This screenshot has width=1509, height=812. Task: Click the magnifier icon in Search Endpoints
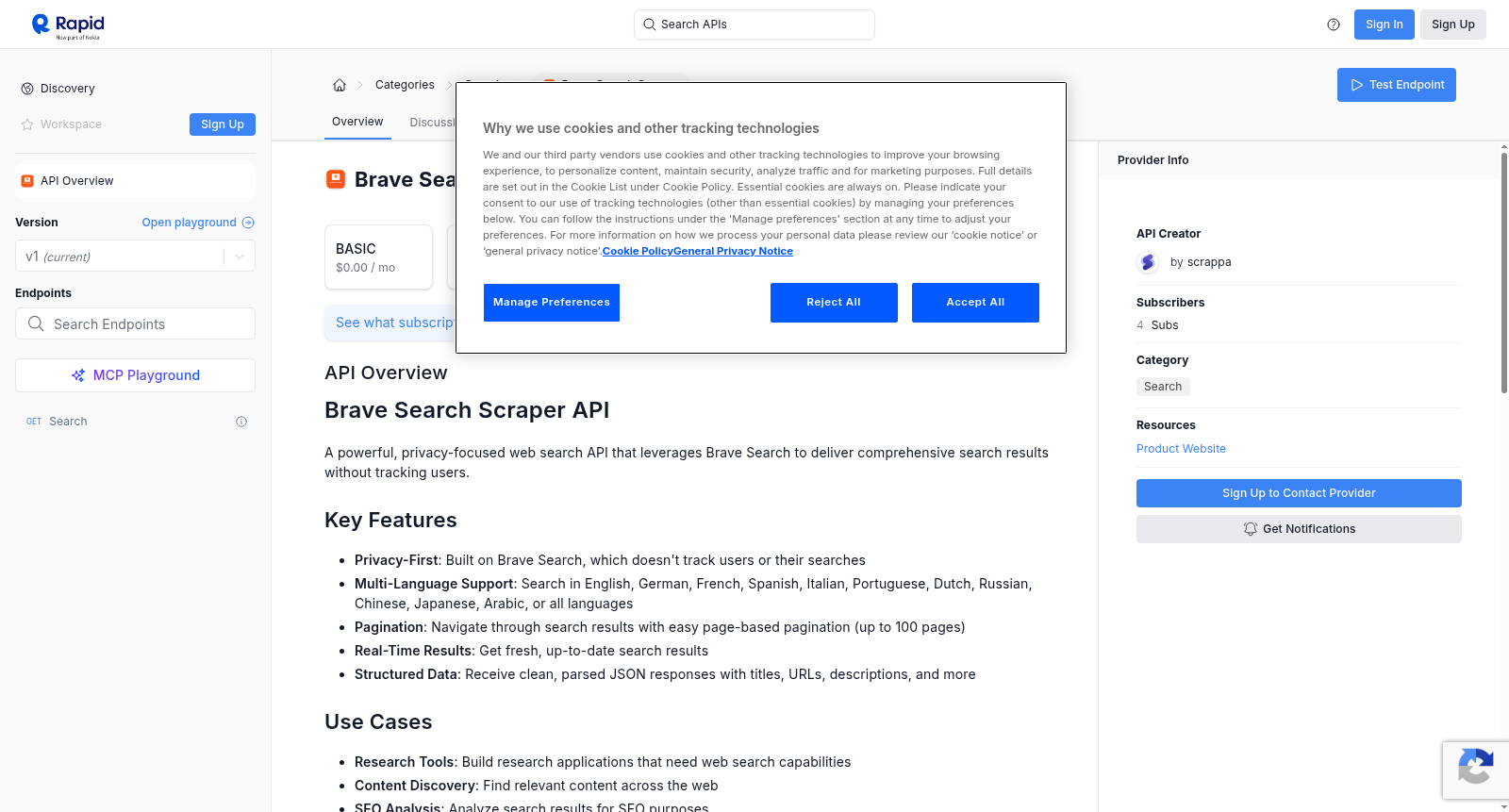(36, 323)
